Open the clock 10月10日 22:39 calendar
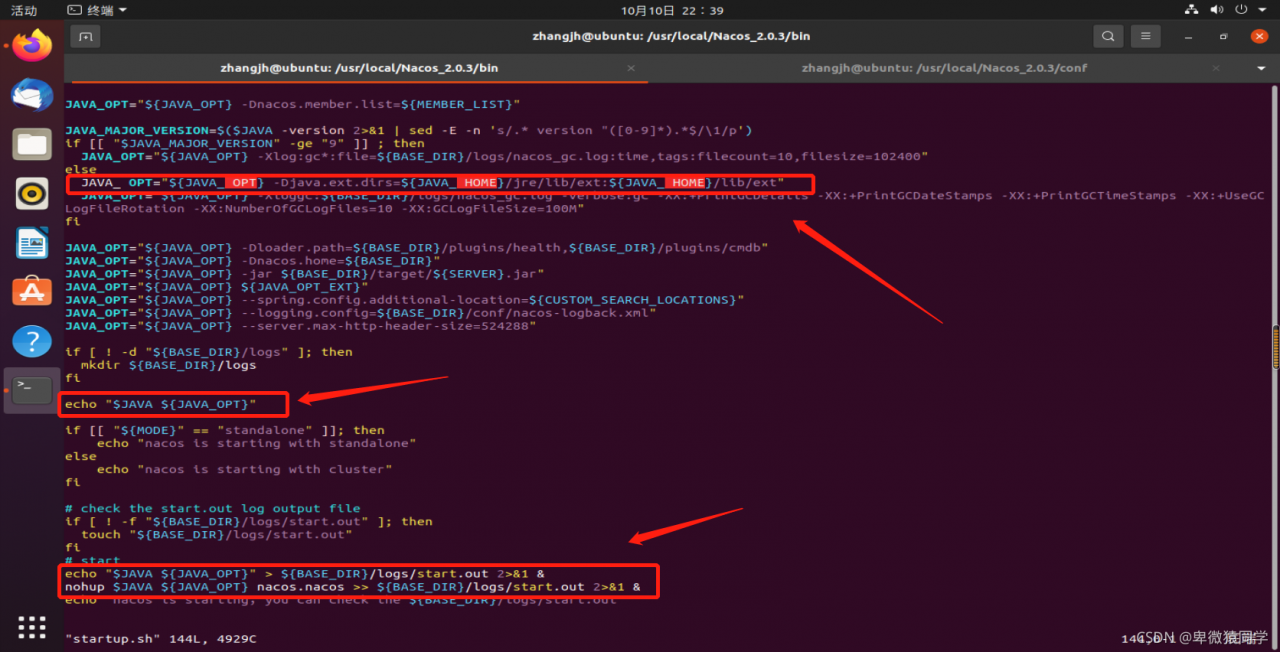Image resolution: width=1280 pixels, height=652 pixels. (x=672, y=10)
